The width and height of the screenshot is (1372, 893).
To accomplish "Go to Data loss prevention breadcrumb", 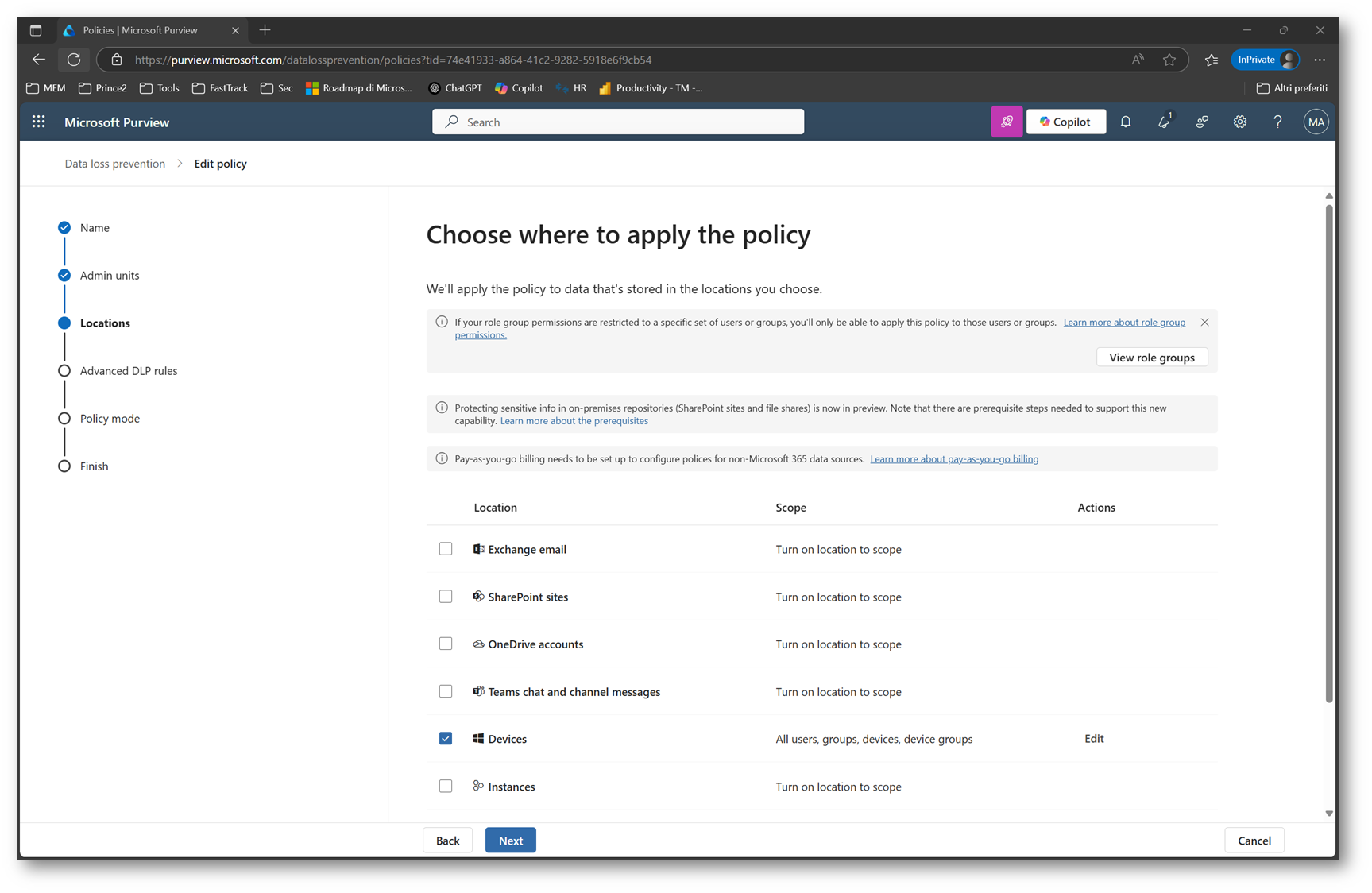I will tap(115, 164).
